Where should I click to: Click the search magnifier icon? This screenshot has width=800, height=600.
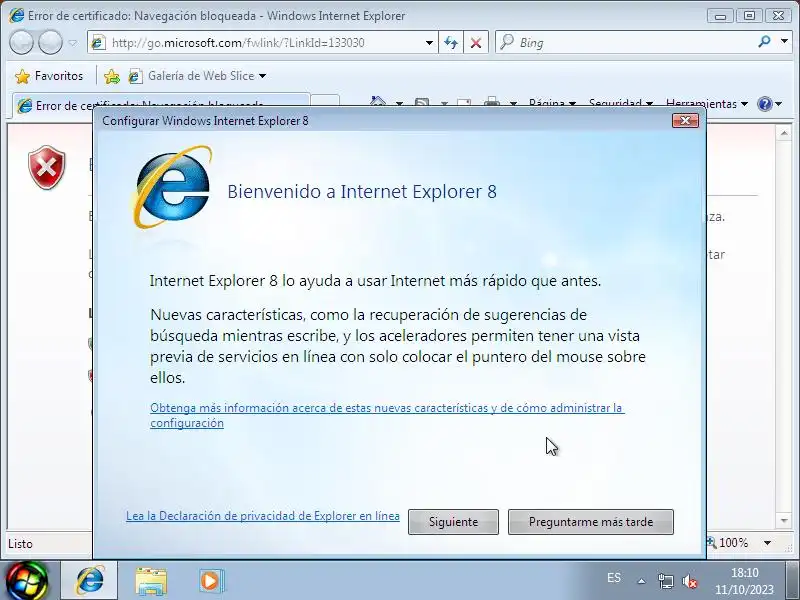pos(764,42)
